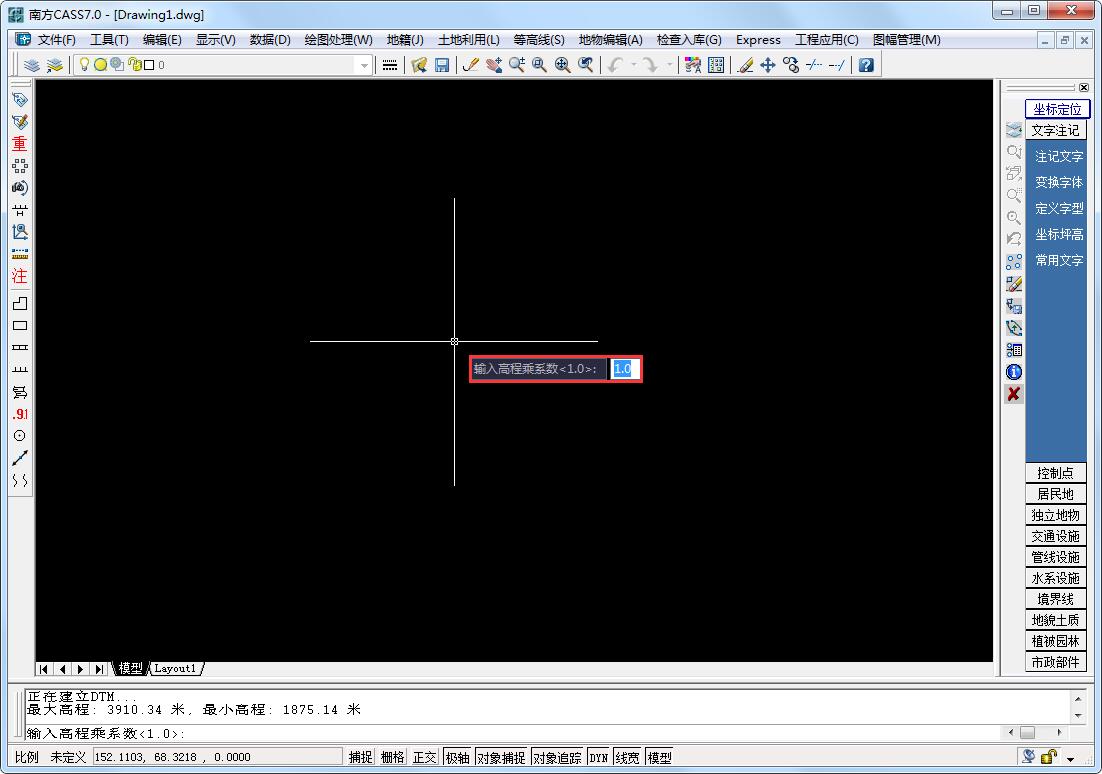Open the 等高线(S) menu

[538, 40]
